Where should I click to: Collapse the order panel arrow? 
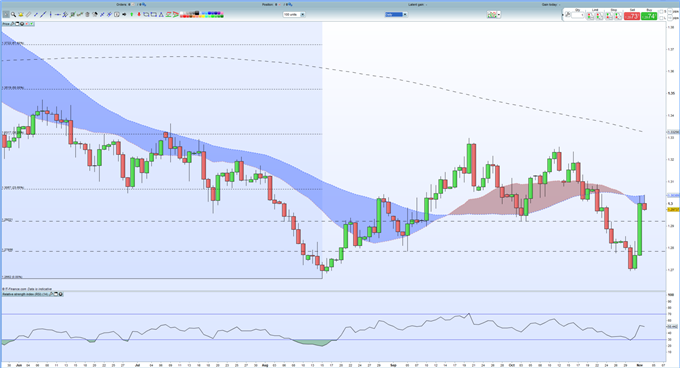pyautogui.click(x=562, y=15)
